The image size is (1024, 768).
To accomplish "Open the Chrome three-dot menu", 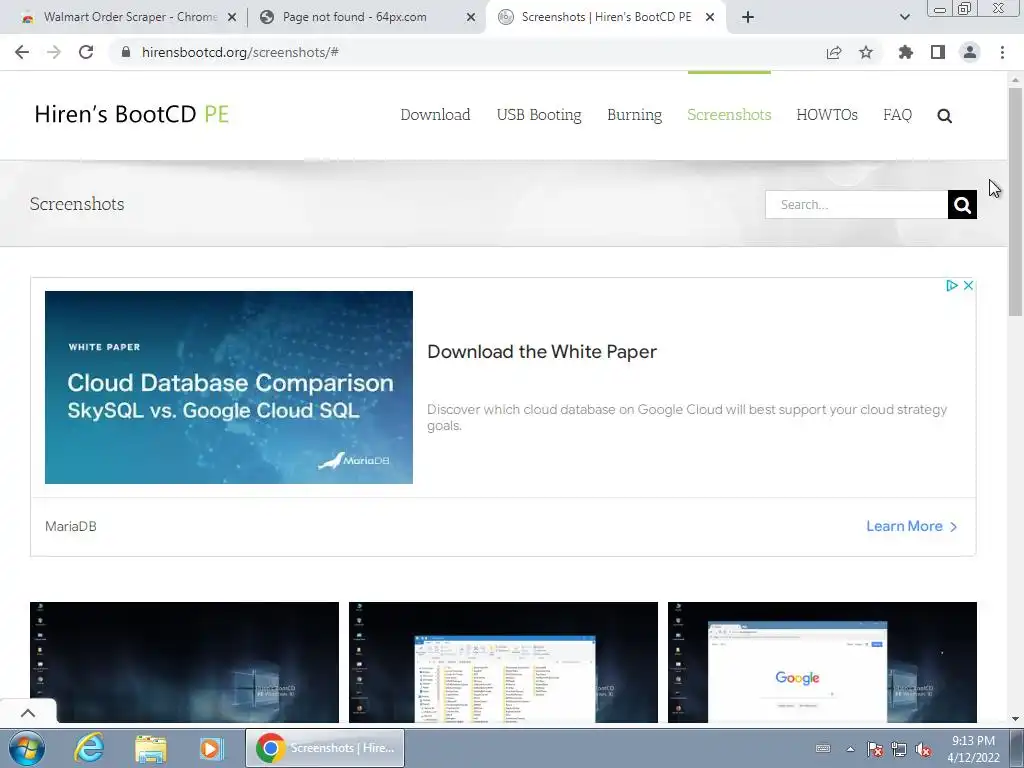I will pos(1002,52).
